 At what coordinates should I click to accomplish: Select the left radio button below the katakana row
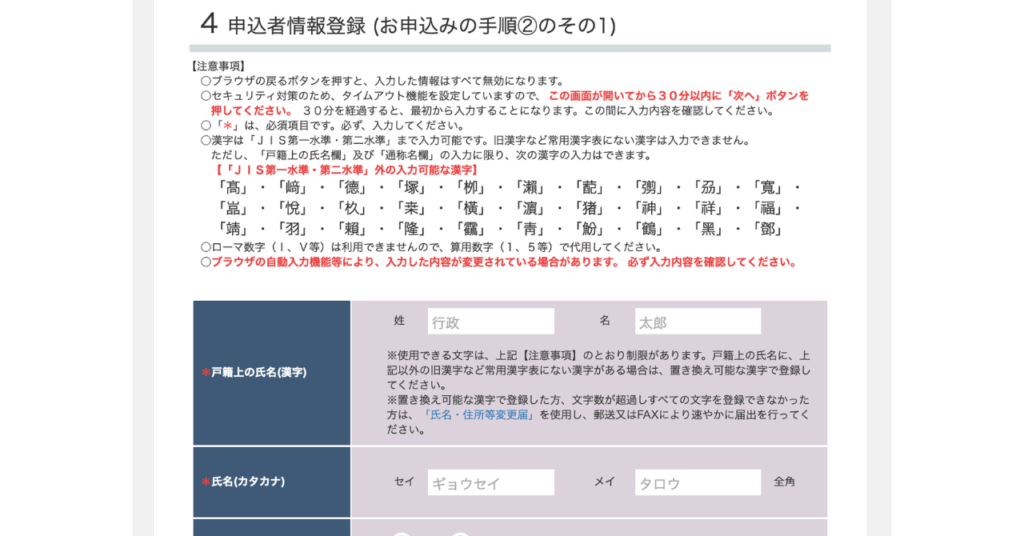point(401,533)
